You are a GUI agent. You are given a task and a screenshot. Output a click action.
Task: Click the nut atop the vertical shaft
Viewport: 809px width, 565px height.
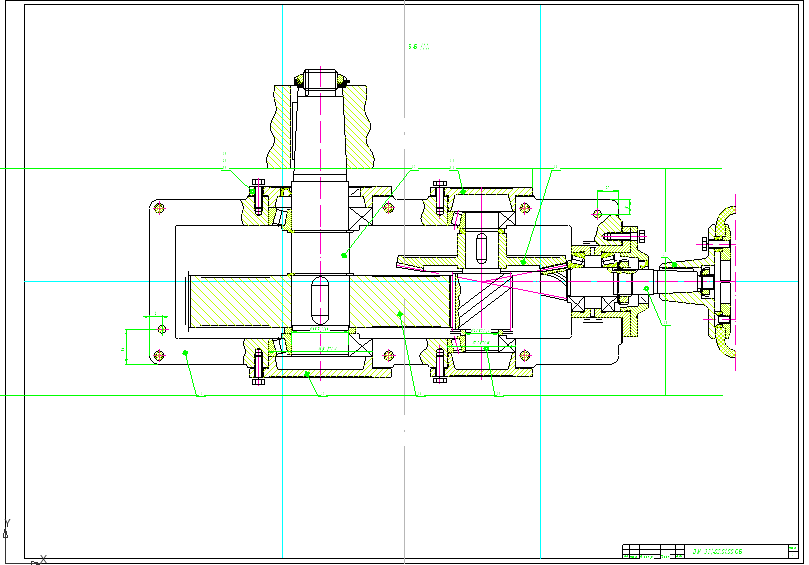pyautogui.click(x=320, y=79)
